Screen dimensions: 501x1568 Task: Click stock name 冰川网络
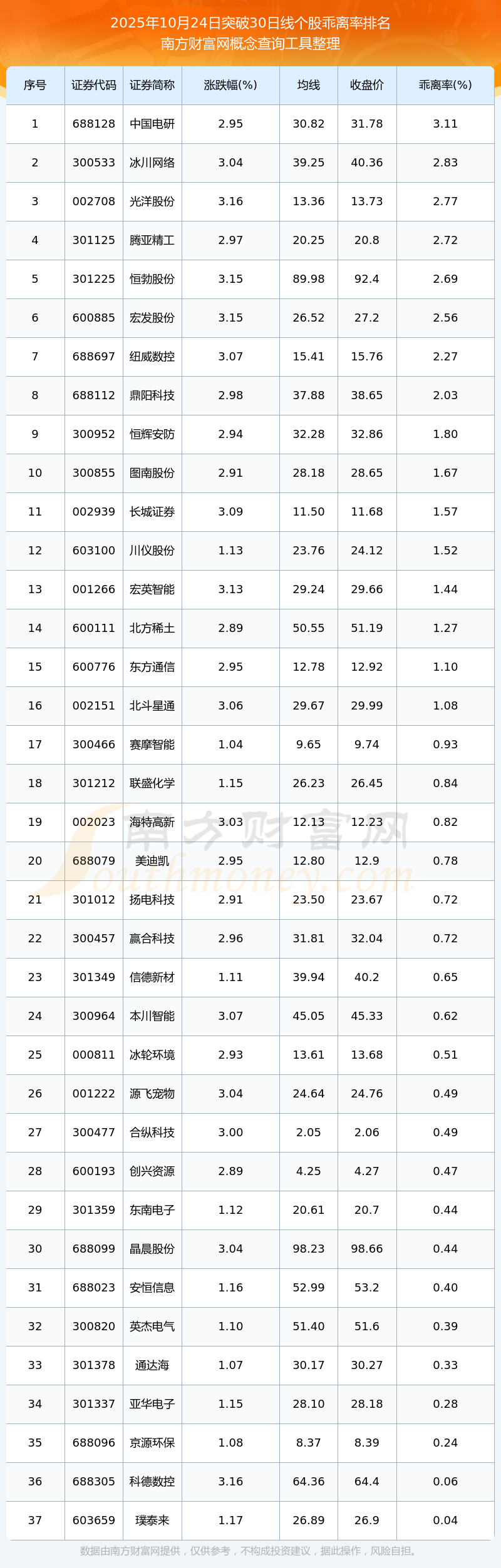tap(152, 163)
